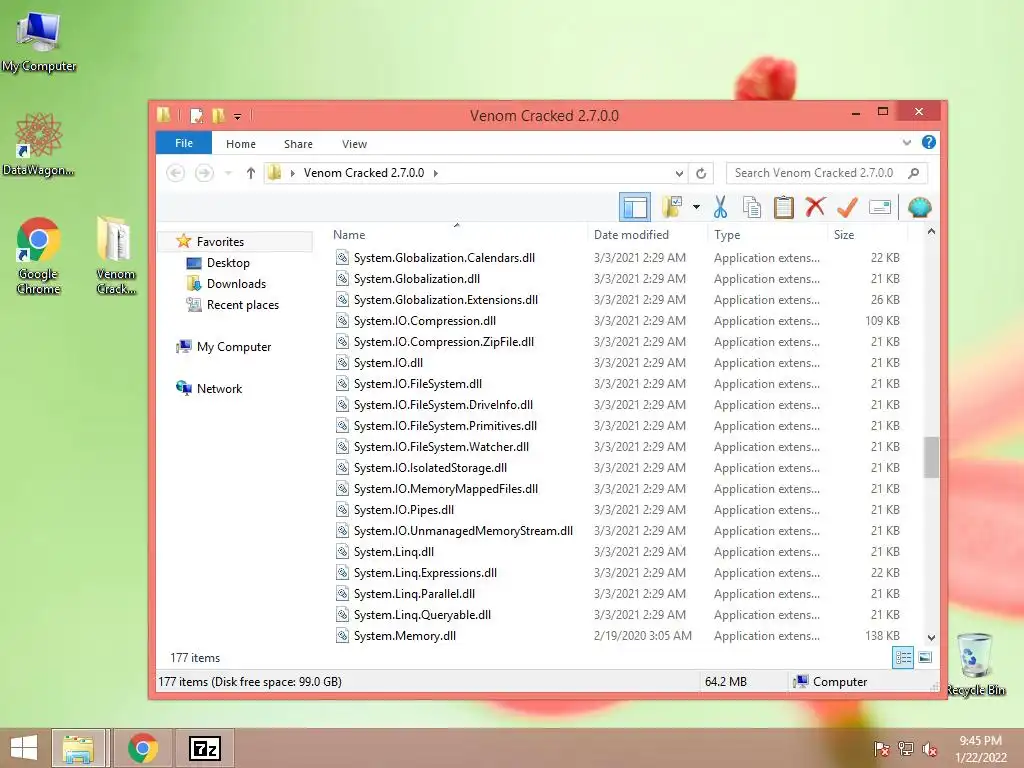The width and height of the screenshot is (1024, 768).
Task: Open the Windows Start button
Action: pos(24,748)
